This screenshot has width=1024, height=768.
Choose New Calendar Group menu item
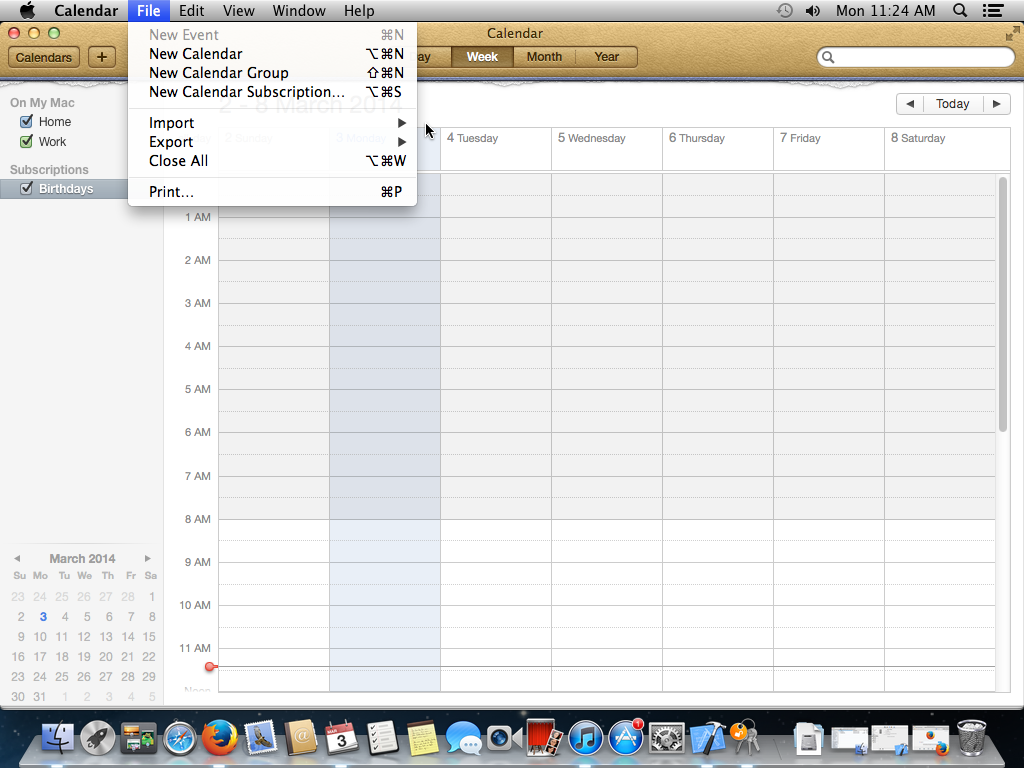pos(272,72)
